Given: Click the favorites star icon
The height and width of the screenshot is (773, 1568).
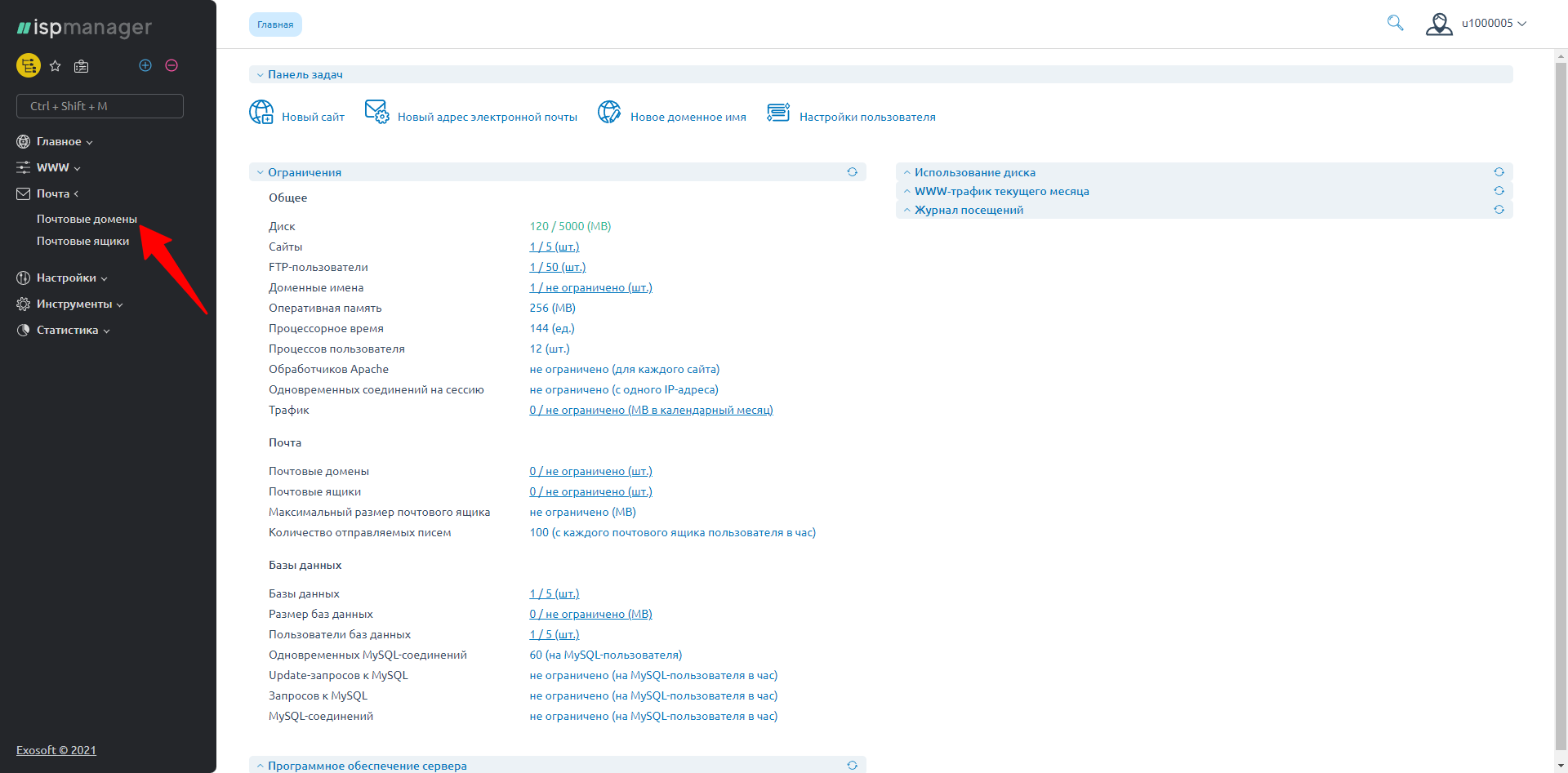Looking at the screenshot, I should pos(56,66).
